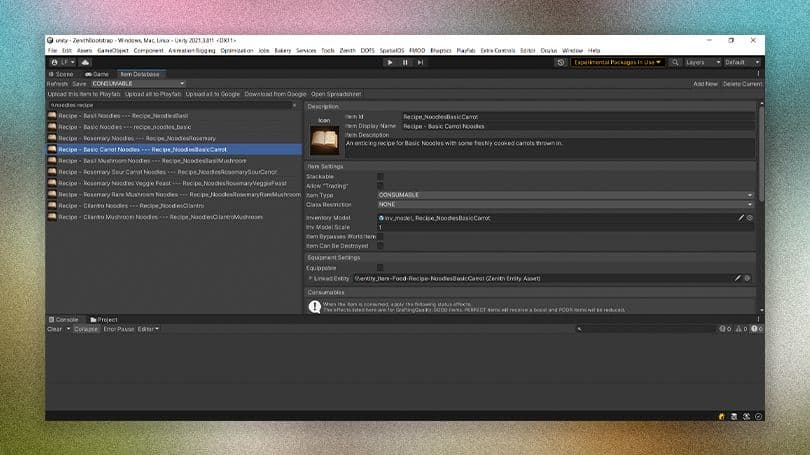Image resolution: width=810 pixels, height=455 pixels.
Task: Toggle the Stackable checkbox
Action: click(380, 176)
